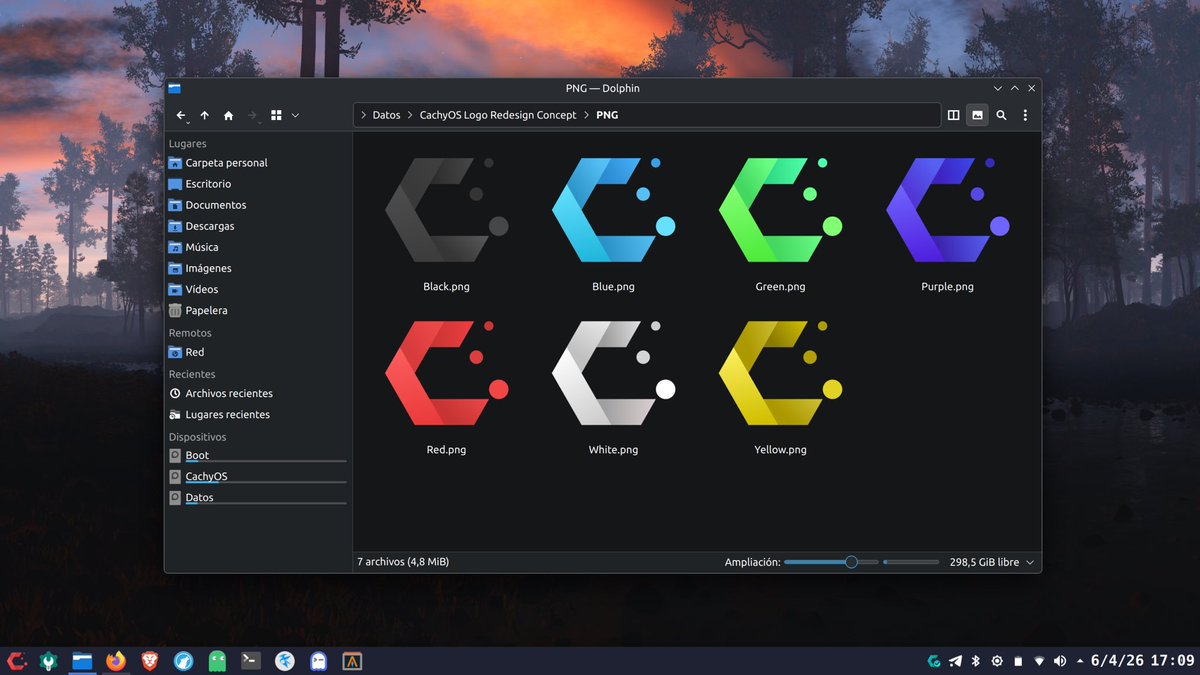Expand hidden tray icons arrow
The image size is (1200, 675).
[1079, 661]
